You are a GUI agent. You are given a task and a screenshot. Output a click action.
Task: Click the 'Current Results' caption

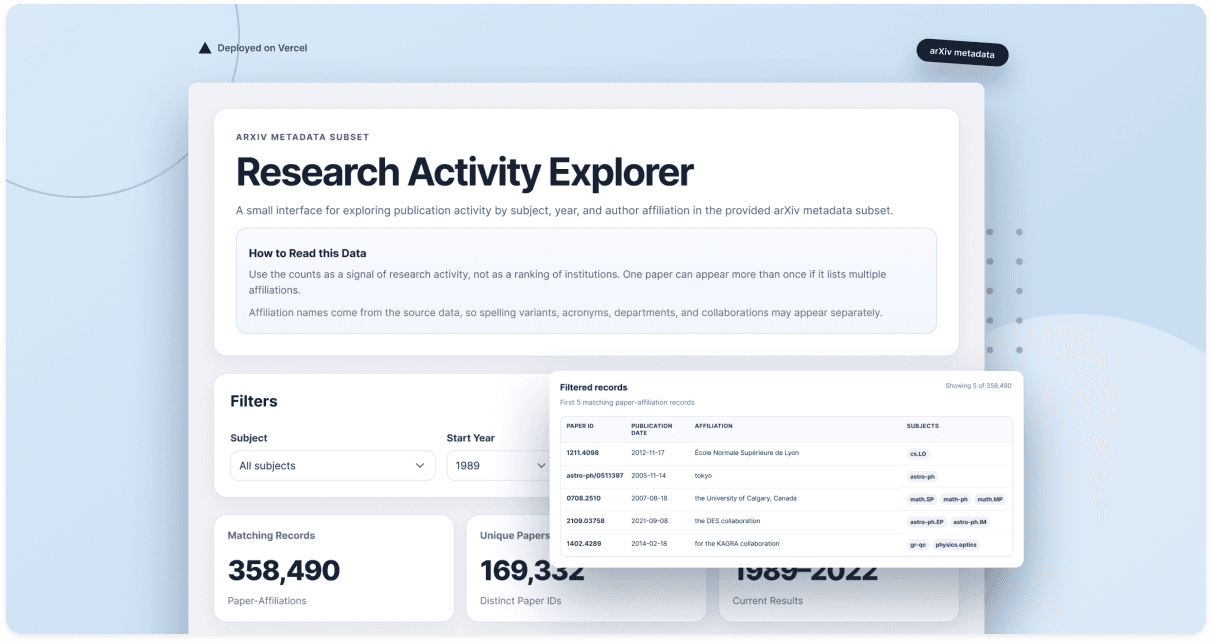click(x=767, y=601)
